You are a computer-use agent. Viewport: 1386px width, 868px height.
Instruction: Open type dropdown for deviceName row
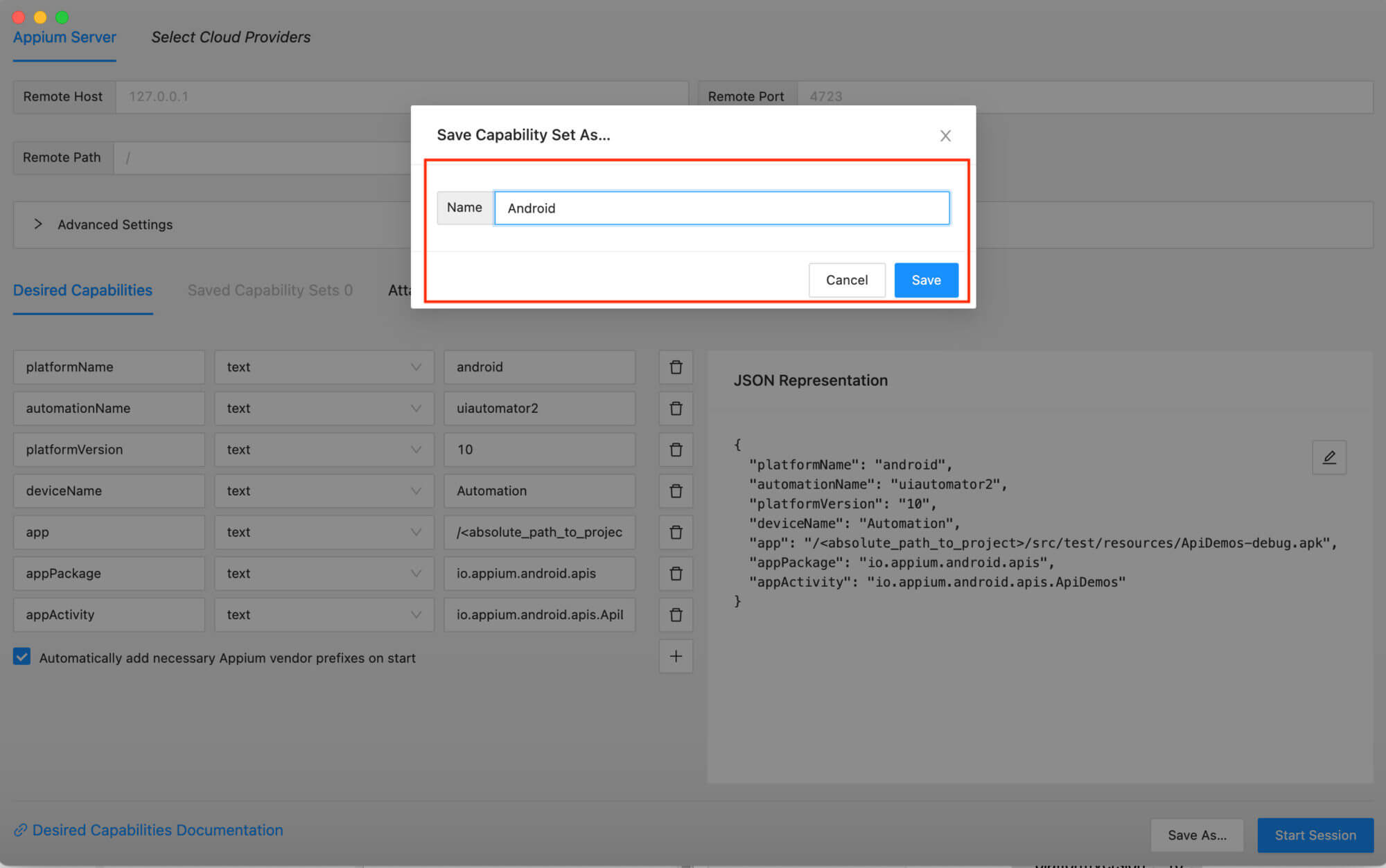pos(324,491)
